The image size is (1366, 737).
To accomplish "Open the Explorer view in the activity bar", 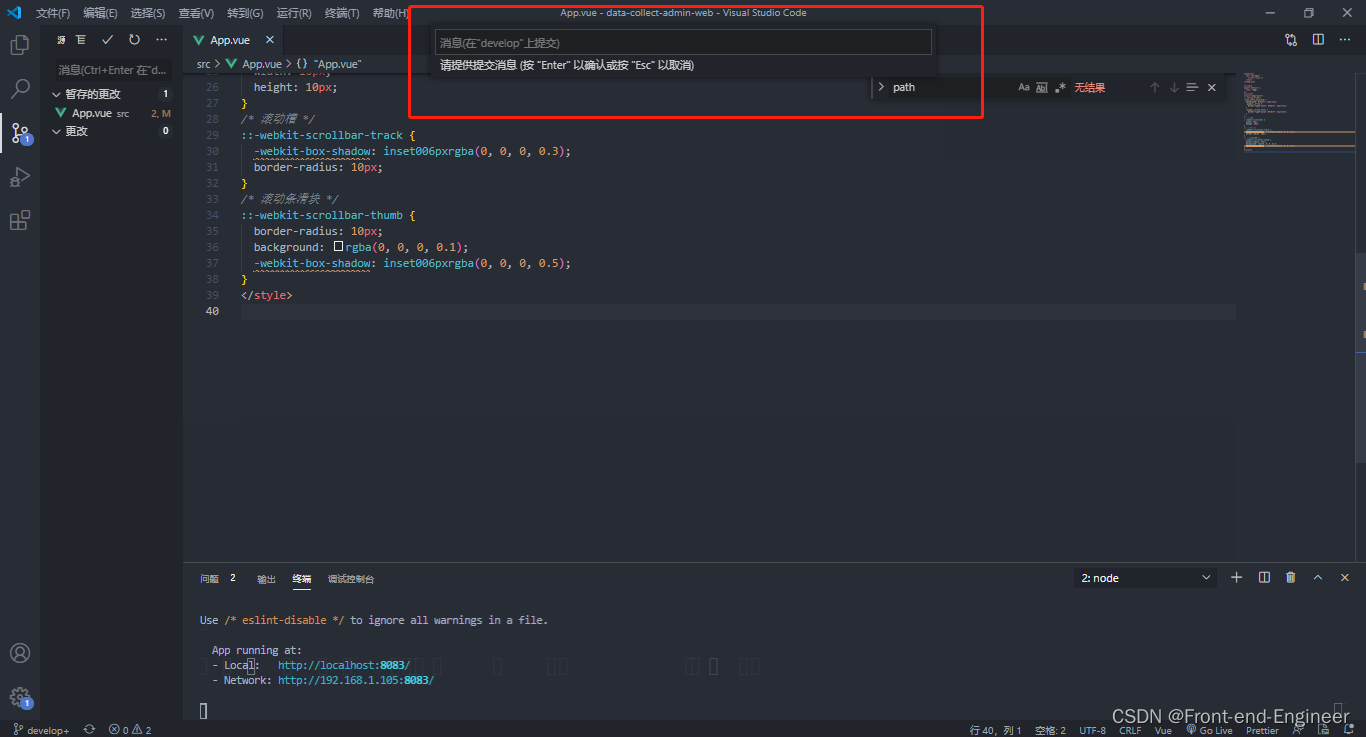I will 20,45.
